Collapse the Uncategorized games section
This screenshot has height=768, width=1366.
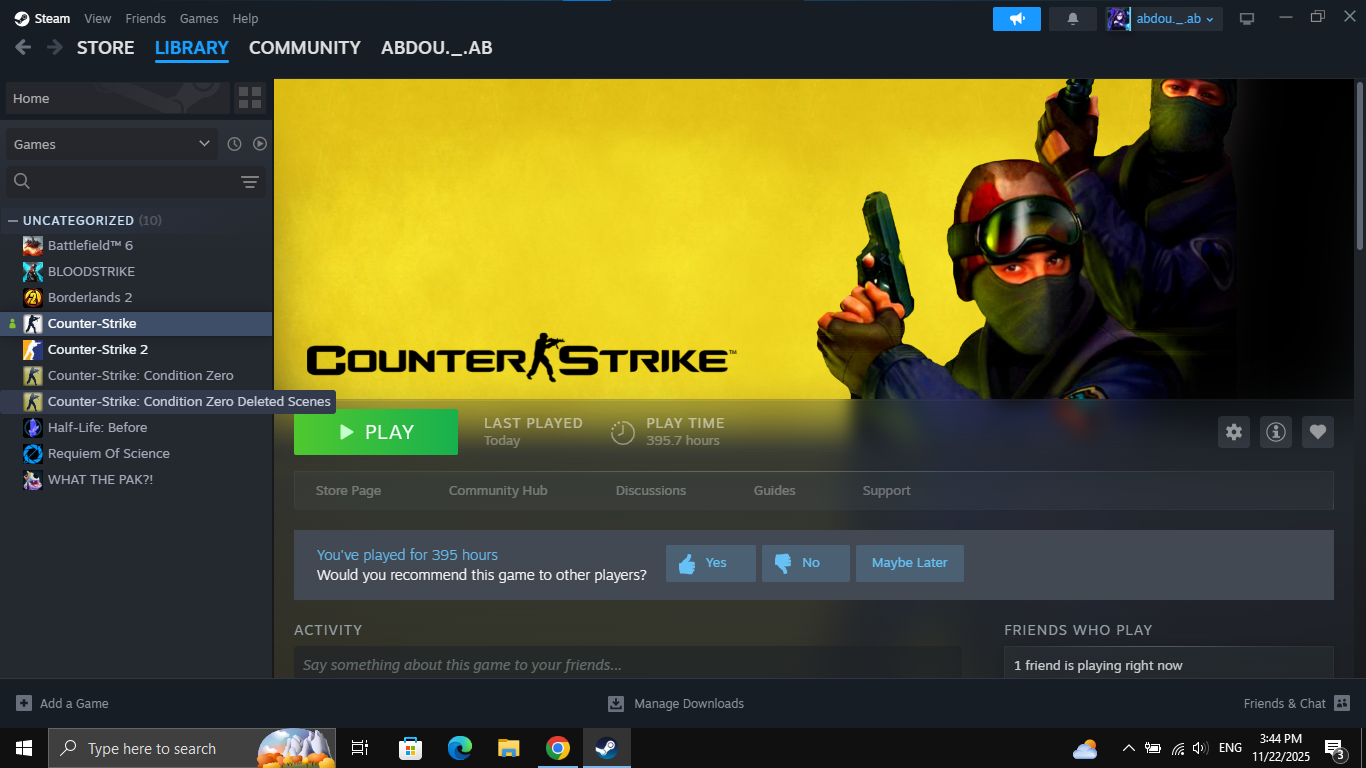(13, 220)
